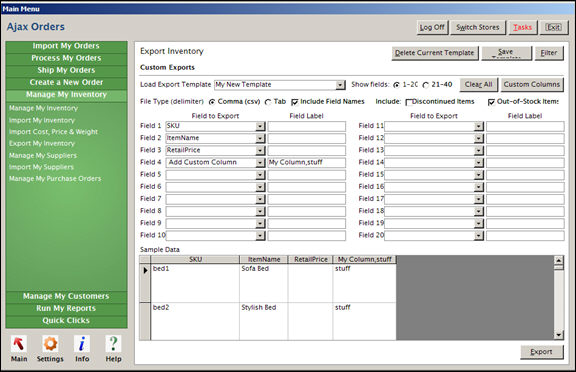Choose the Tab delimiter radio button
The image size is (576, 372).
click(x=268, y=102)
